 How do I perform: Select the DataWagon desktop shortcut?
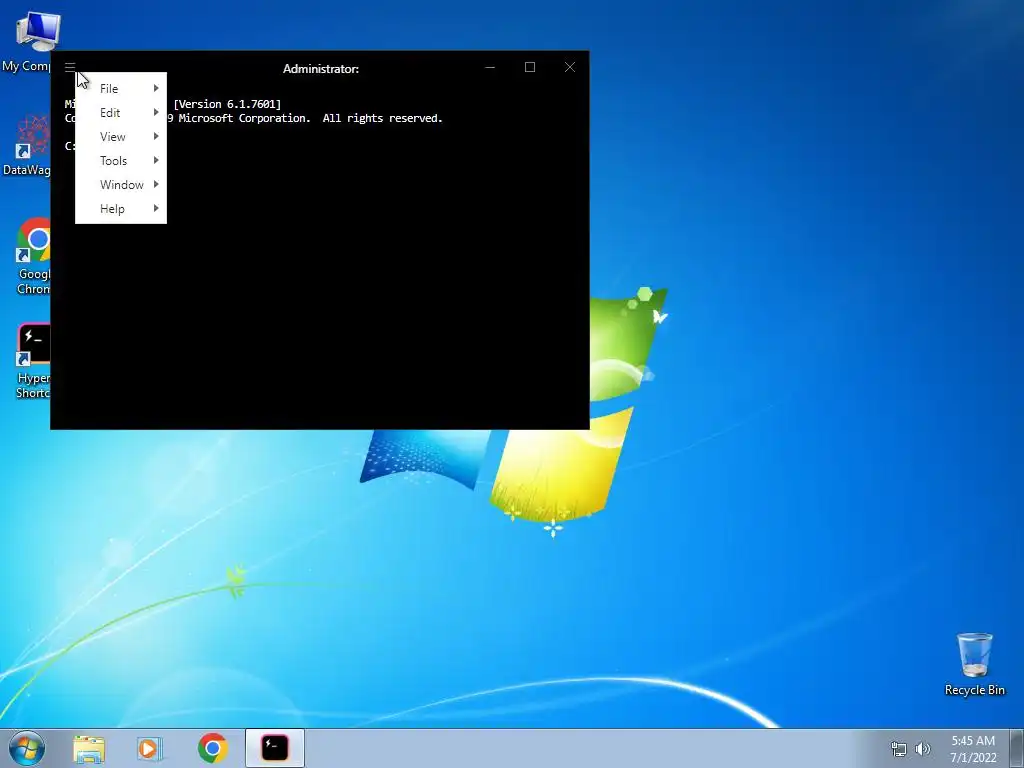click(27, 146)
